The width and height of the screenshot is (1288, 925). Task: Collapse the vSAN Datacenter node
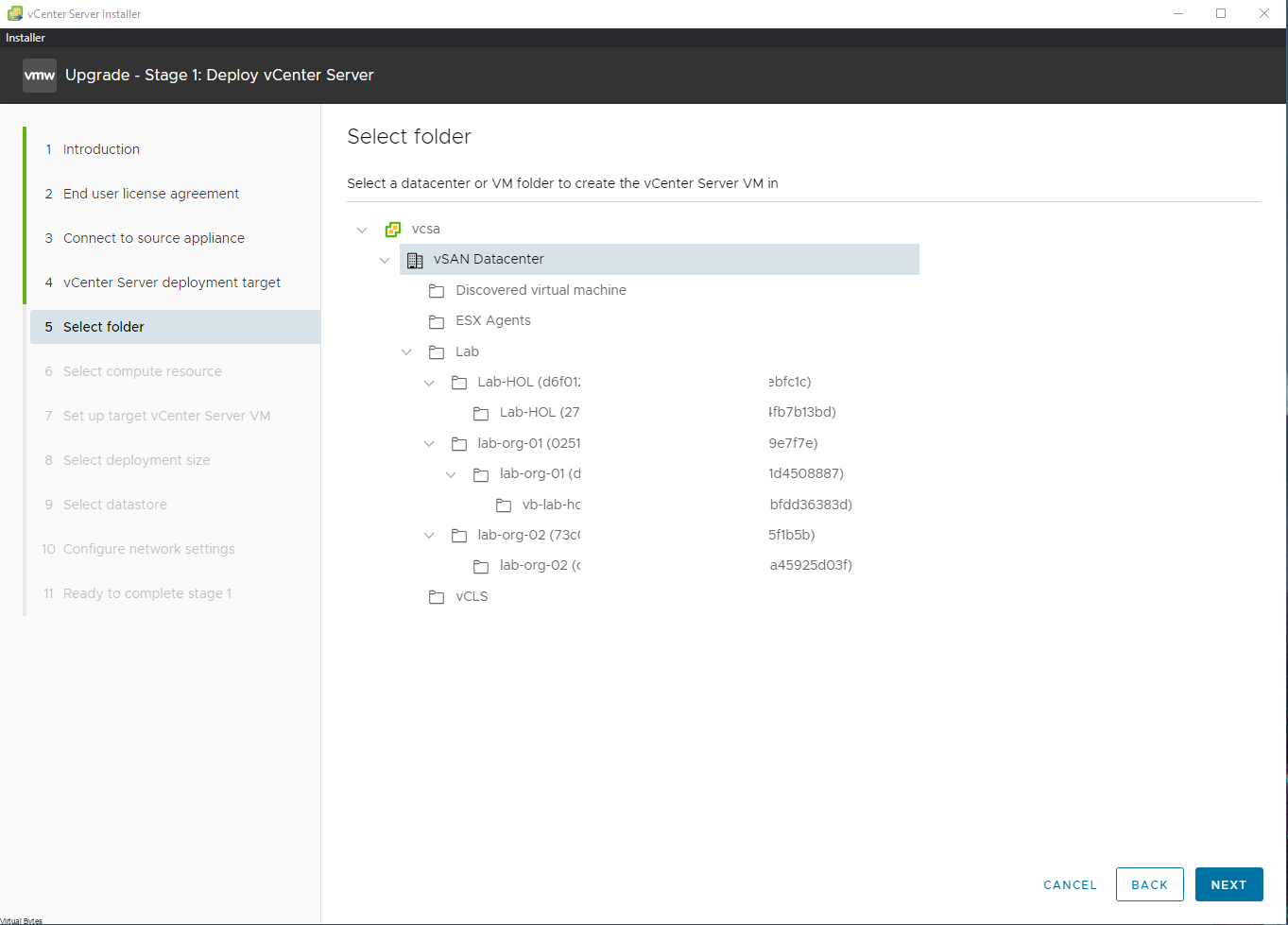(x=385, y=259)
